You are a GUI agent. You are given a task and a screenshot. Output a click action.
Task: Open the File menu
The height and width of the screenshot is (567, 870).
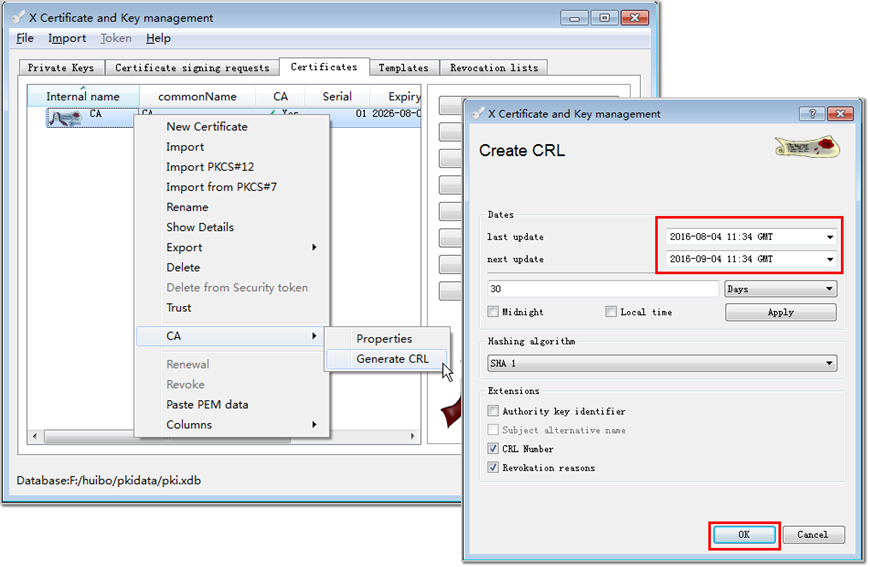tap(25, 38)
